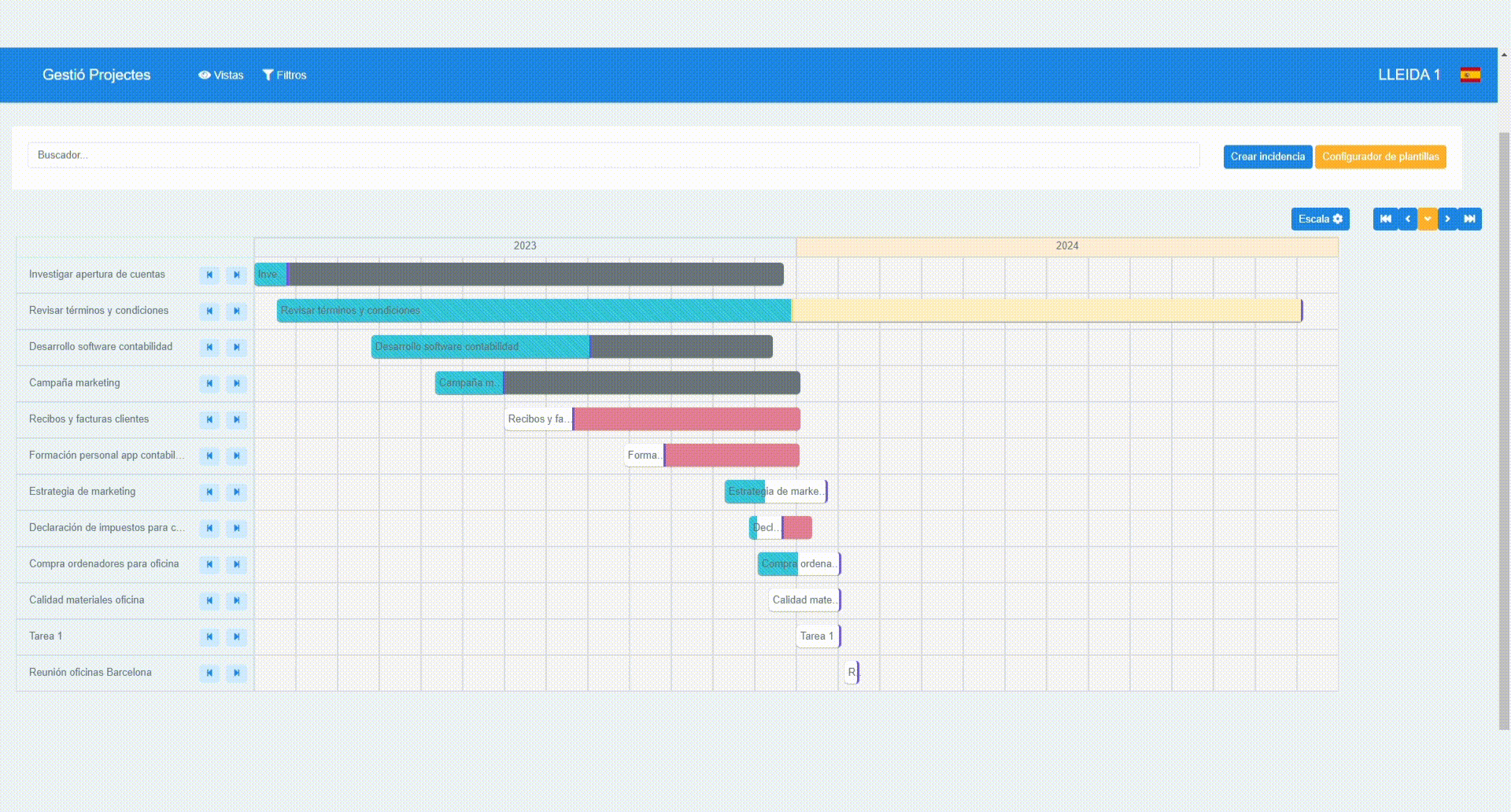Open the Escala settings gear

tap(1339, 219)
